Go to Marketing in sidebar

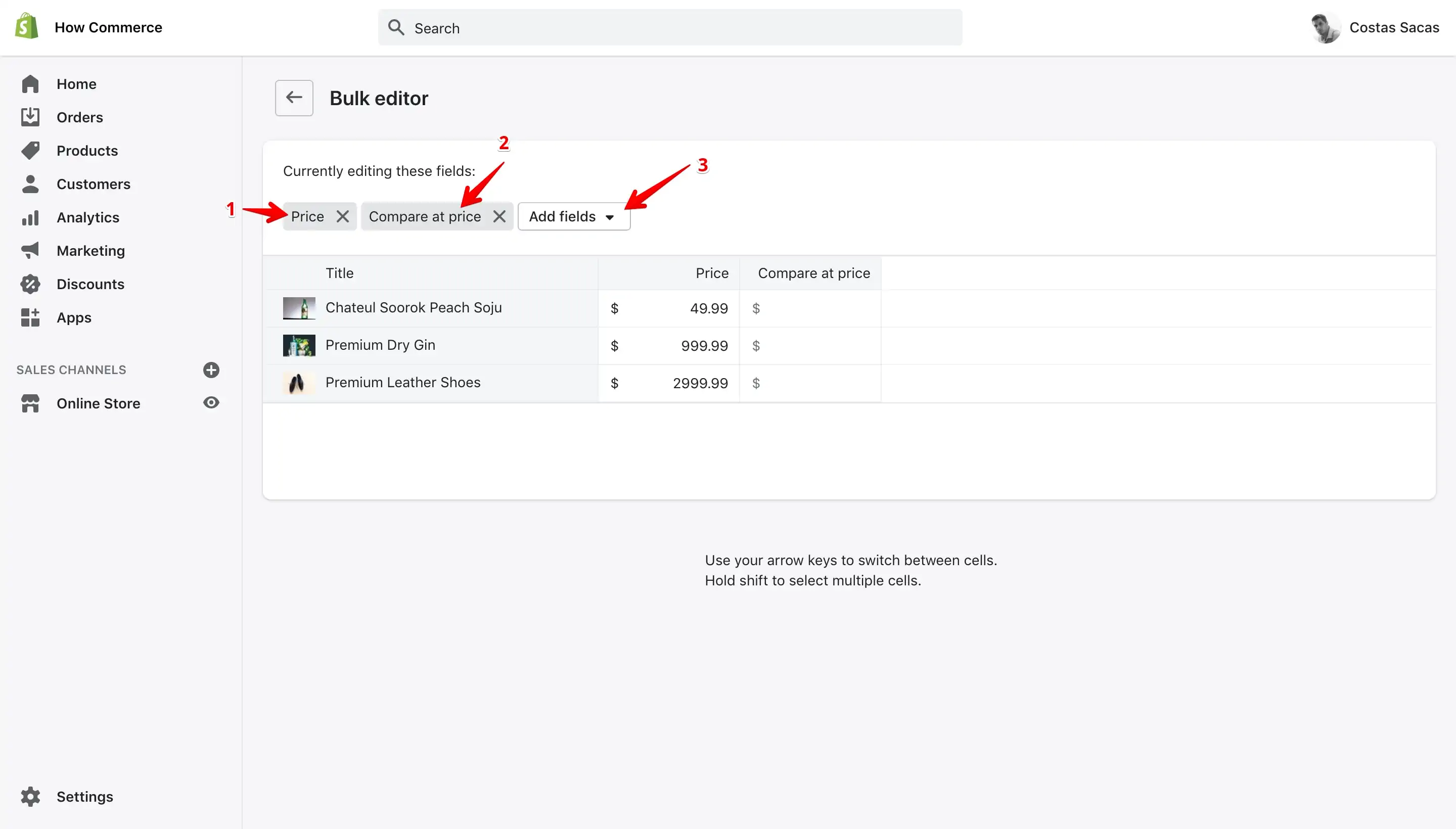point(90,251)
